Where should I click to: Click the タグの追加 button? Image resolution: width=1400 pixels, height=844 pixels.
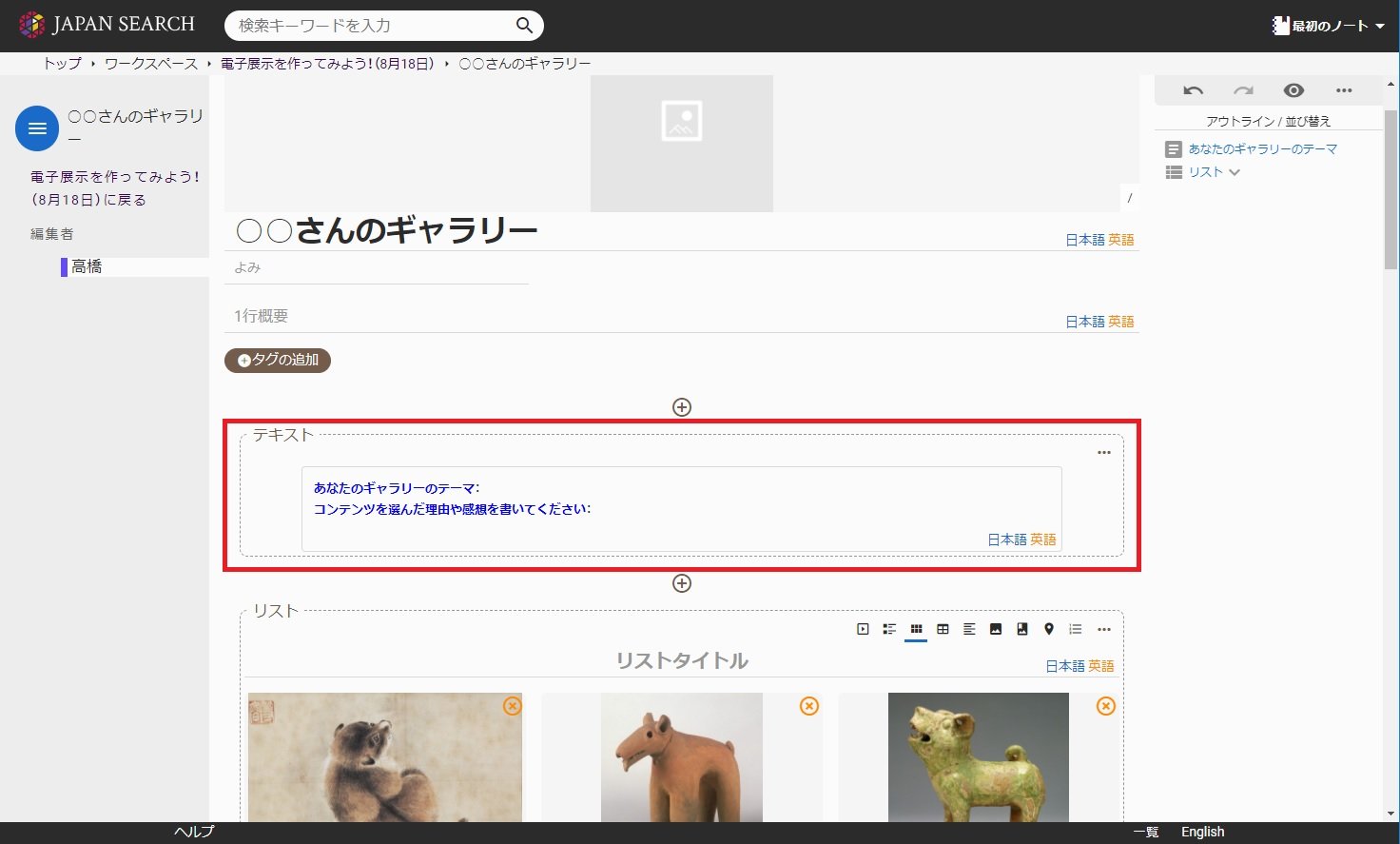(x=278, y=360)
